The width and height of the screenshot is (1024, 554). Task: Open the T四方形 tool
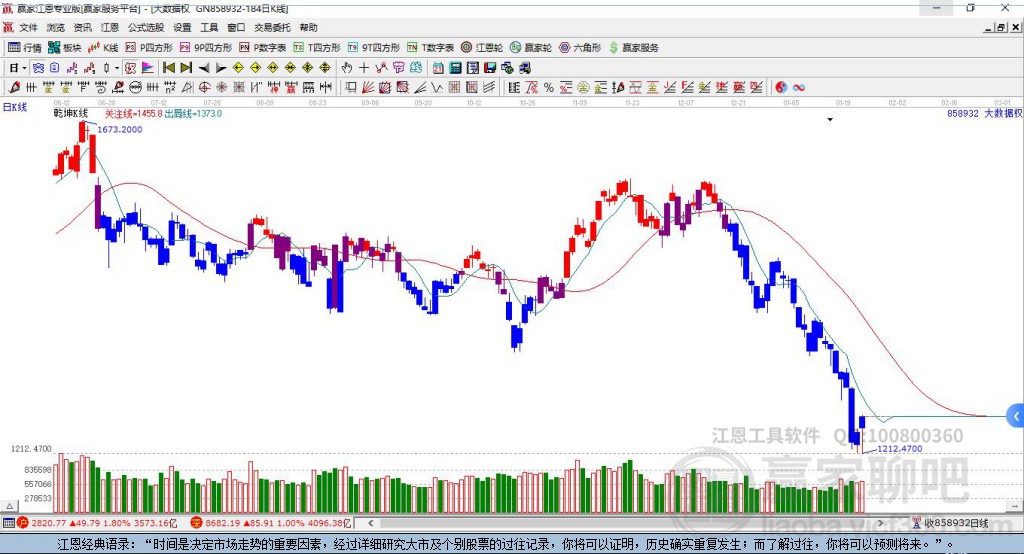coord(317,48)
